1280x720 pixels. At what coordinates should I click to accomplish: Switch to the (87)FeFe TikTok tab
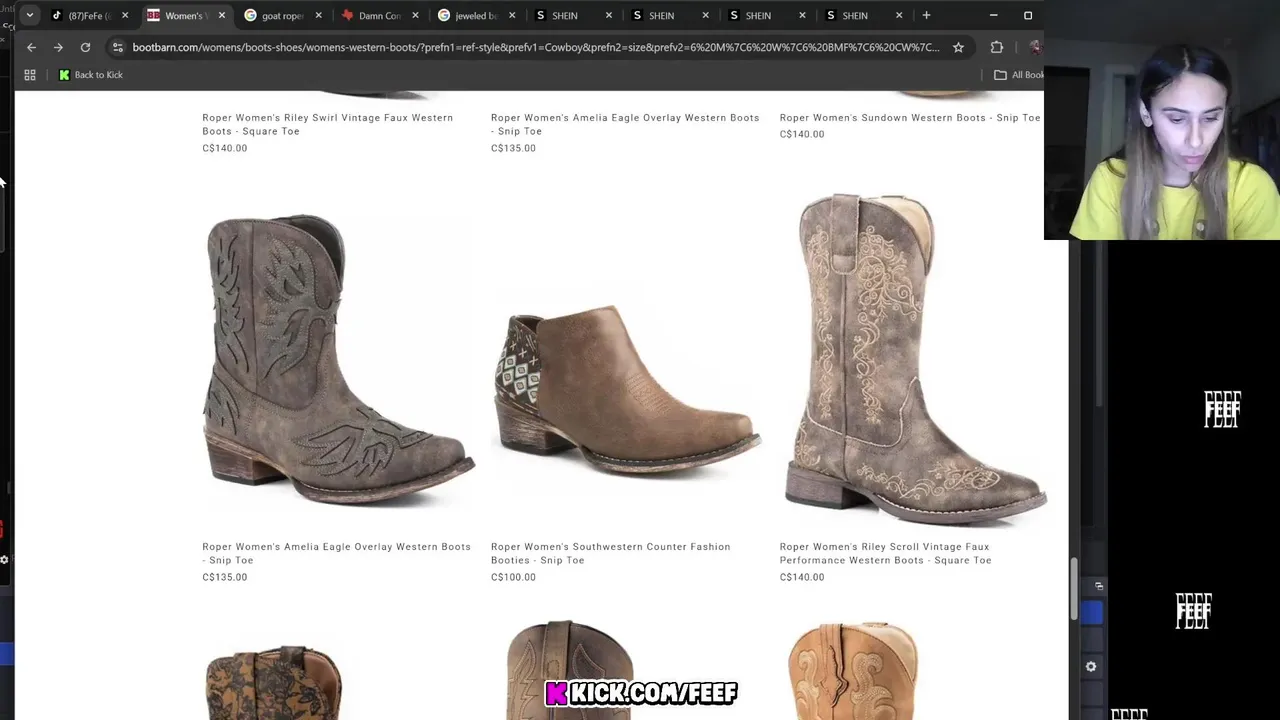89,15
